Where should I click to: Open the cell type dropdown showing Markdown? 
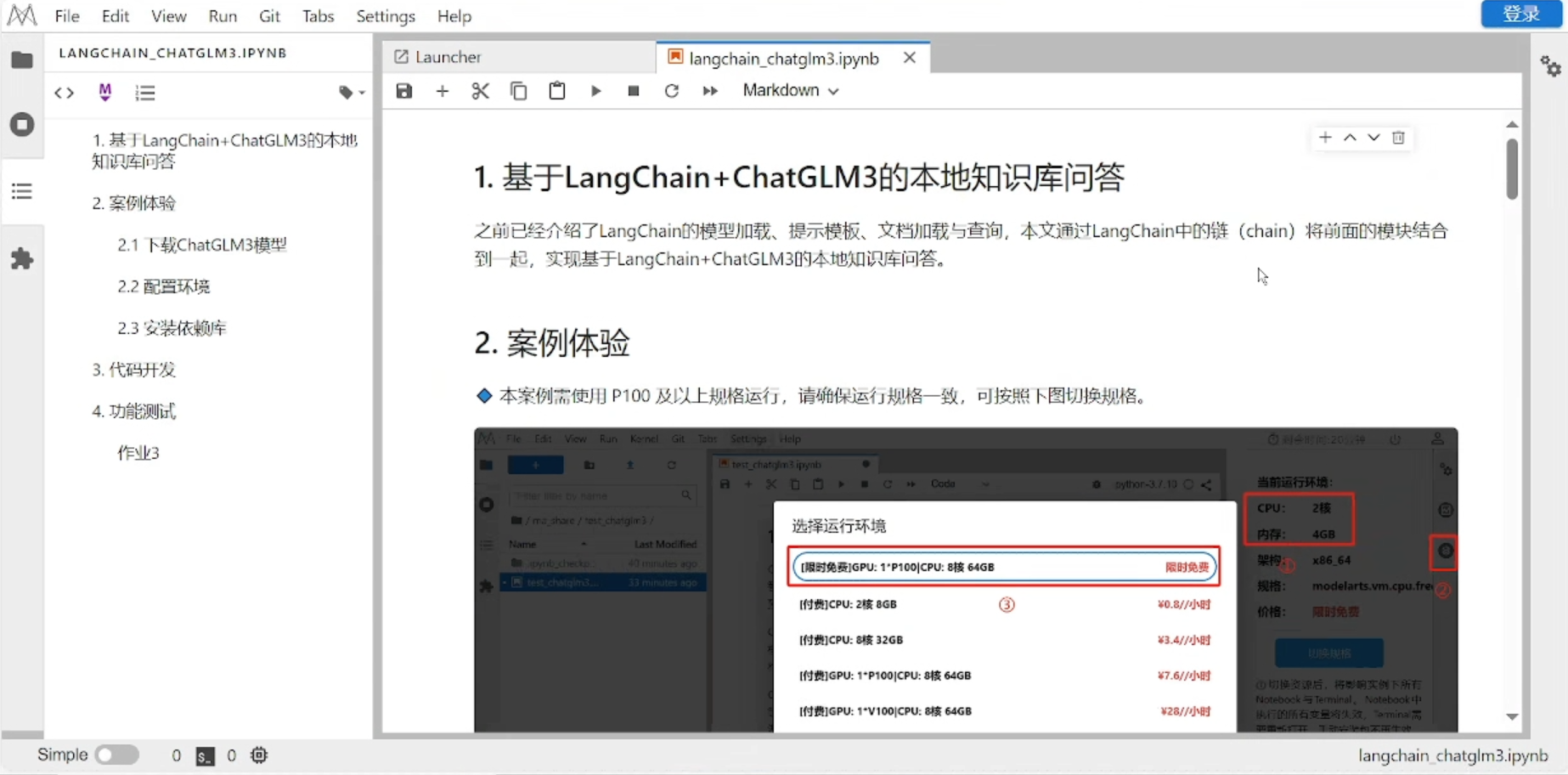[788, 90]
